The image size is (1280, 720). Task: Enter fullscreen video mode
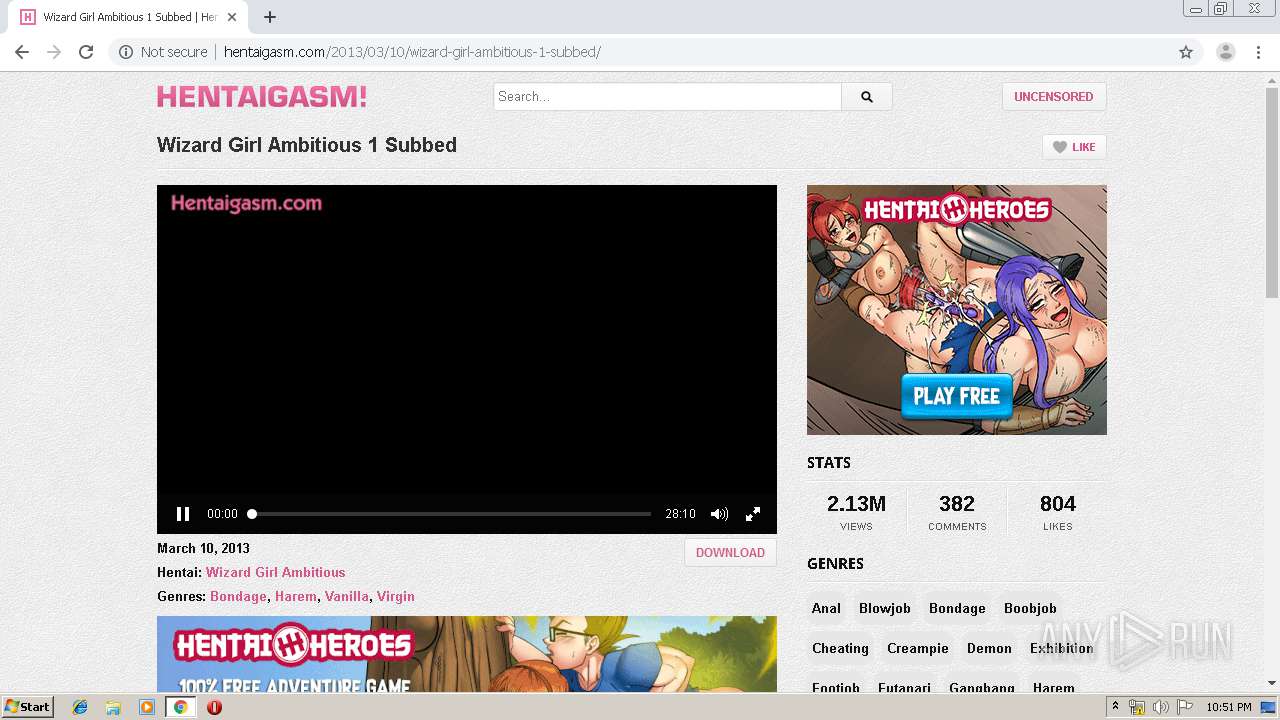pyautogui.click(x=753, y=514)
